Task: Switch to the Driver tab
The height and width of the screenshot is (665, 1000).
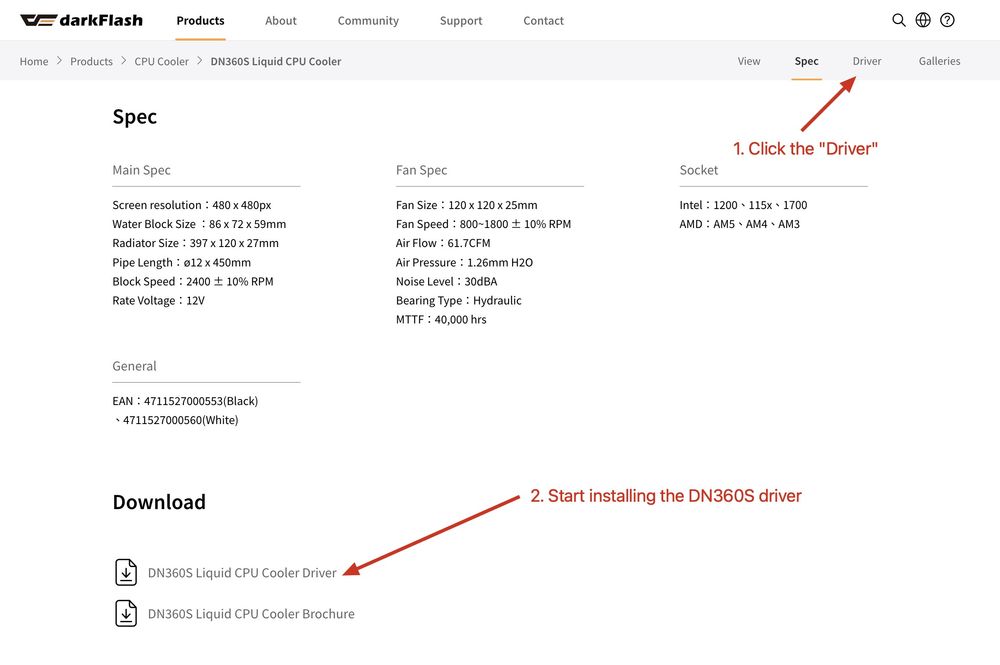Action: (867, 61)
